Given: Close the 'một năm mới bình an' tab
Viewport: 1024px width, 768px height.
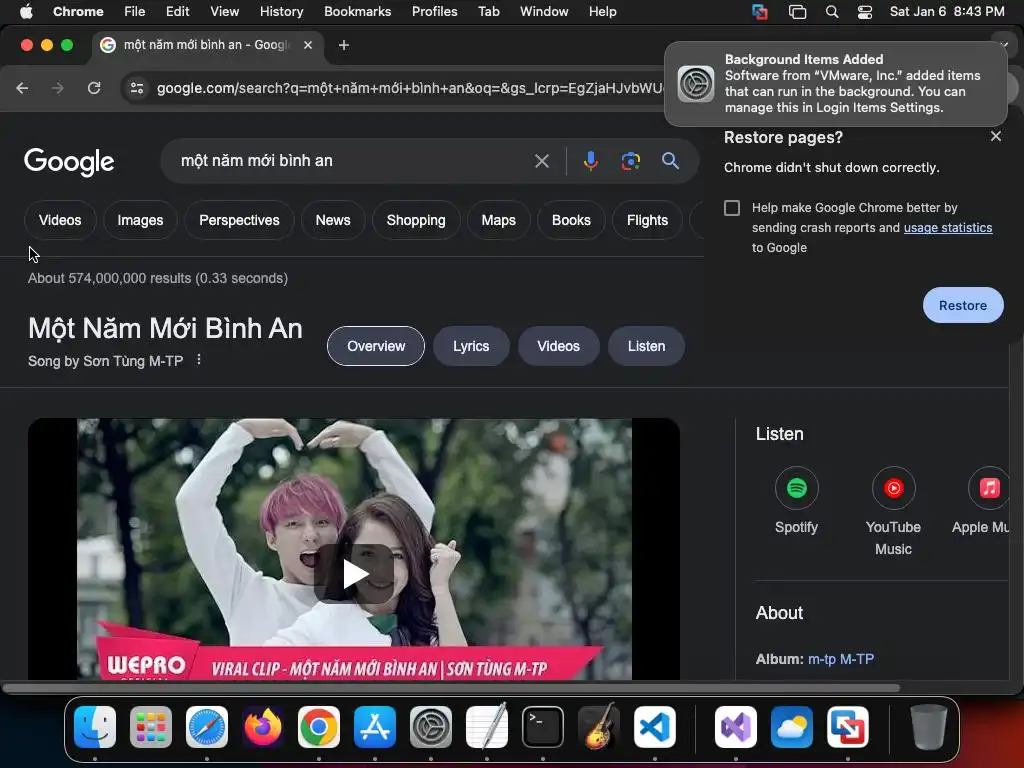Looking at the screenshot, I should coord(308,45).
